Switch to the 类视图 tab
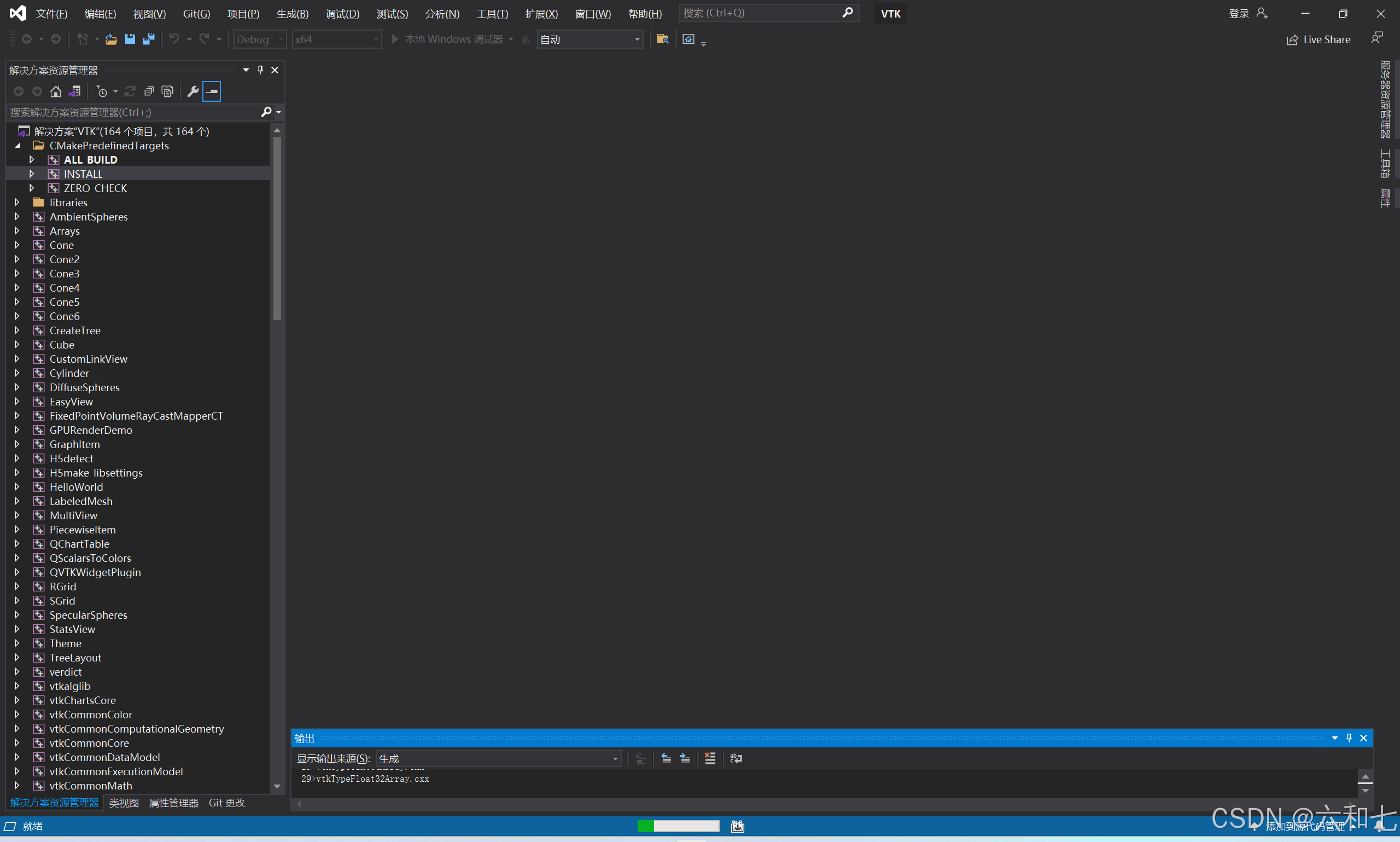1400x842 pixels. (x=124, y=803)
